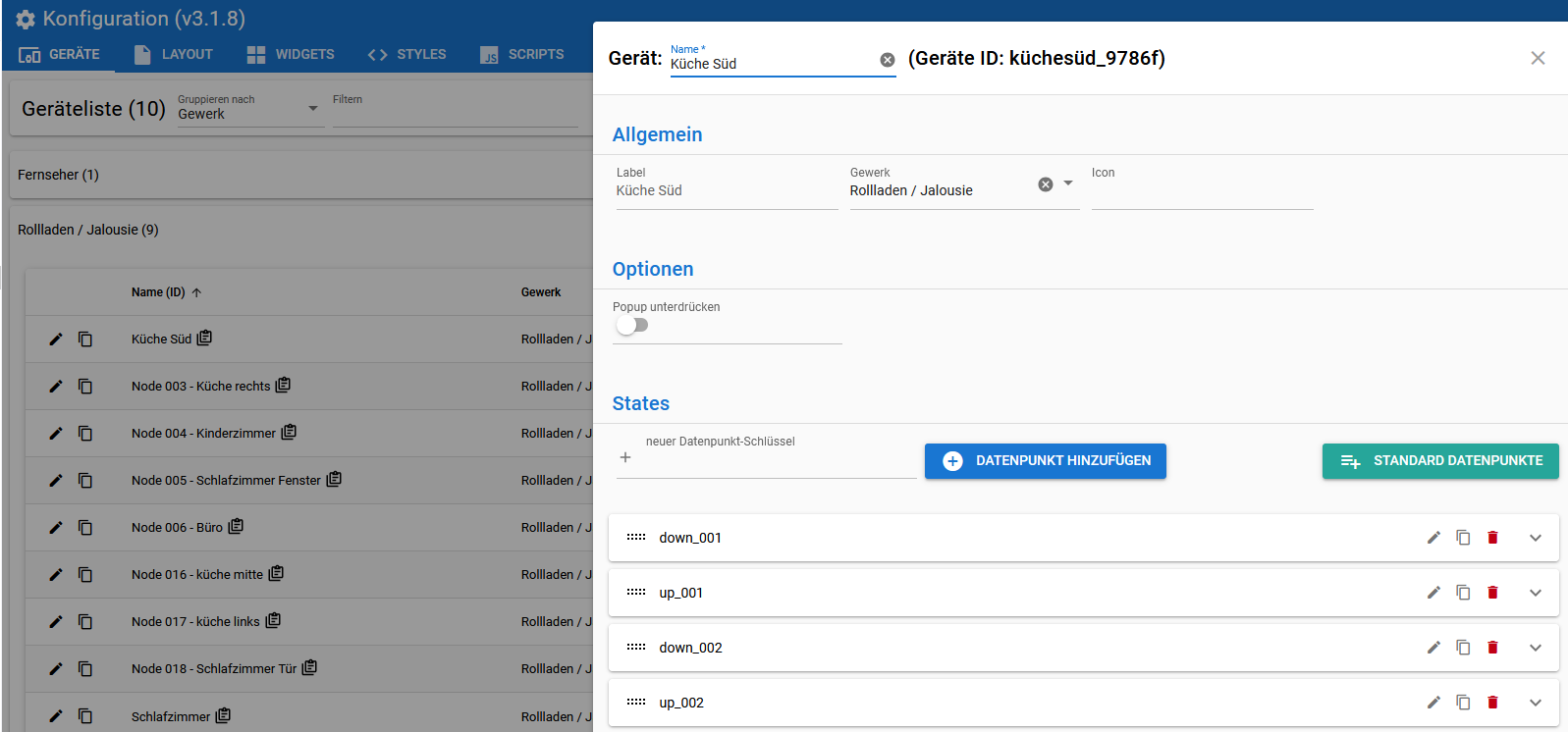This screenshot has width=1568, height=732.
Task: Delete the up_001 state
Action: coord(1492,593)
